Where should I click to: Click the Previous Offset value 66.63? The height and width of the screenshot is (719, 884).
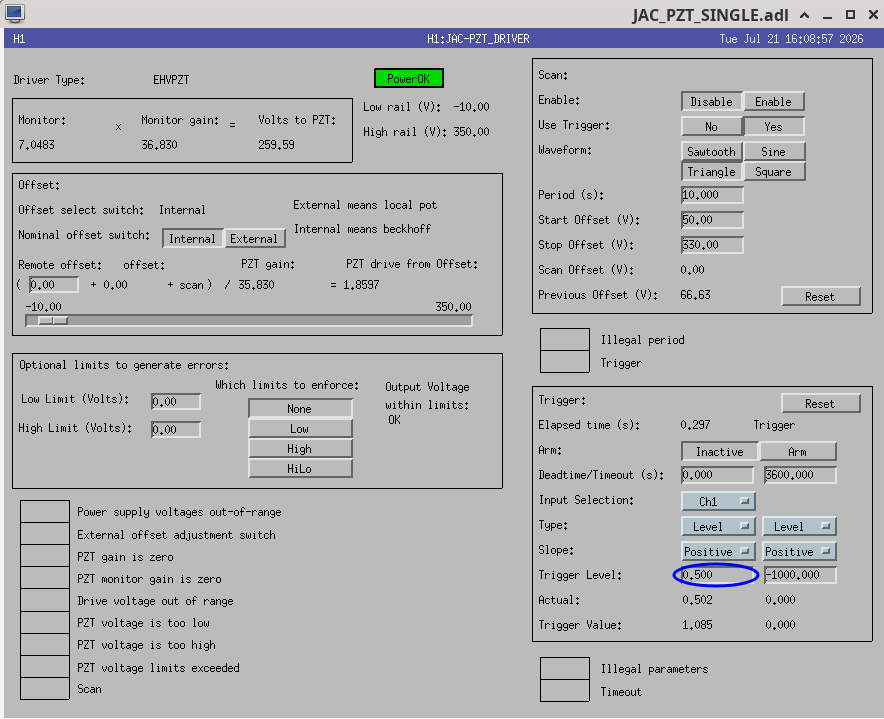pyautogui.click(x=696, y=295)
